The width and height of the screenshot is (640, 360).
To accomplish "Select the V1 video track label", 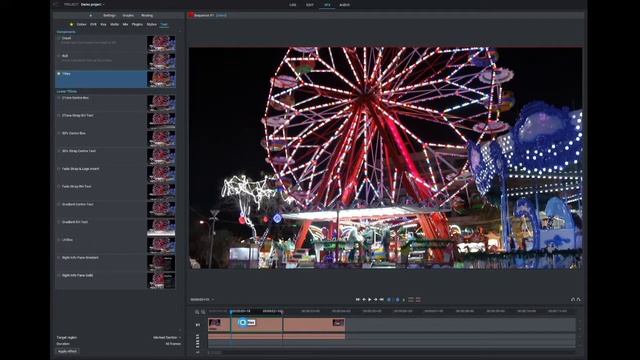I will 198,325.
